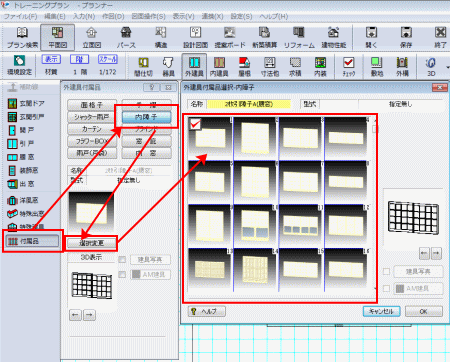Select the 内建具 interior fittings icon
The height and width of the screenshot is (362, 450).
(219, 66)
